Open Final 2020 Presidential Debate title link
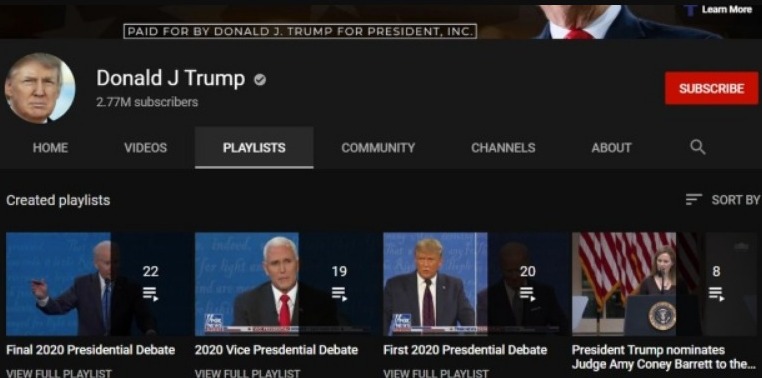This screenshot has height=378, width=762. coord(90,350)
